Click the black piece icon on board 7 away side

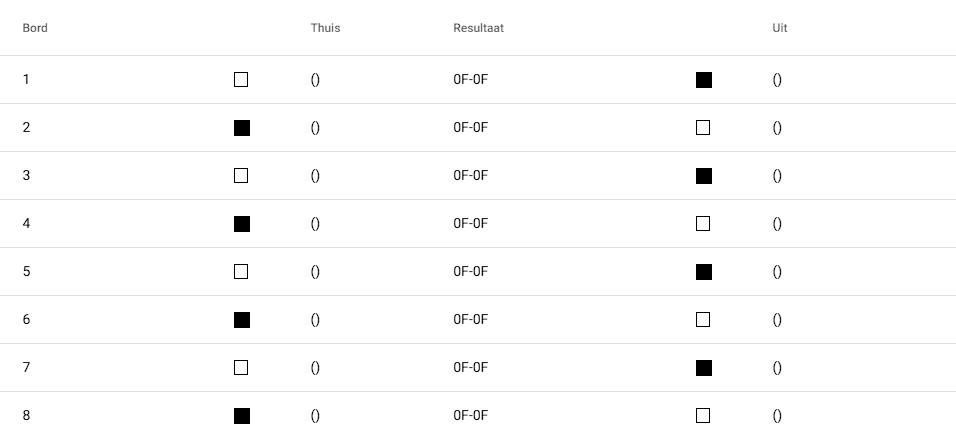(704, 368)
